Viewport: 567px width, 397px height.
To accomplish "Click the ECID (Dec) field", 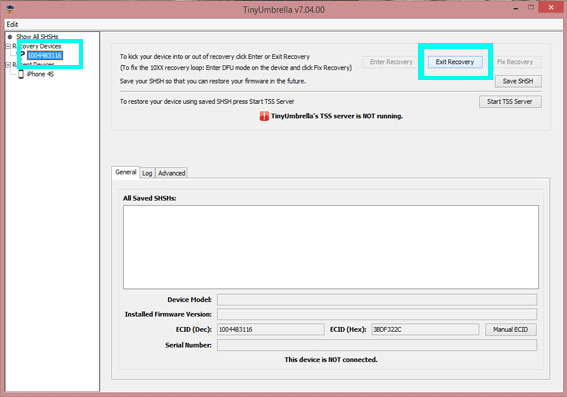I will tap(270, 329).
